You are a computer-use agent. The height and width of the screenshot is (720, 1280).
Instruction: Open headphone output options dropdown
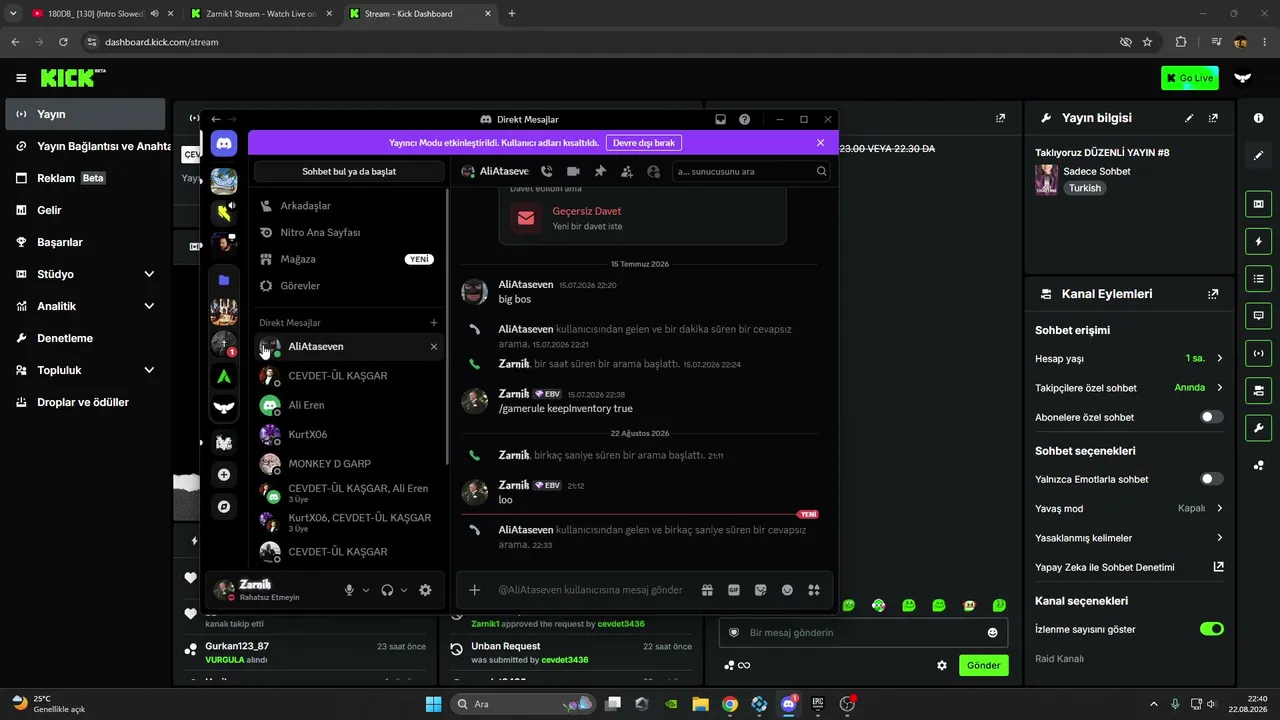pyautogui.click(x=404, y=590)
